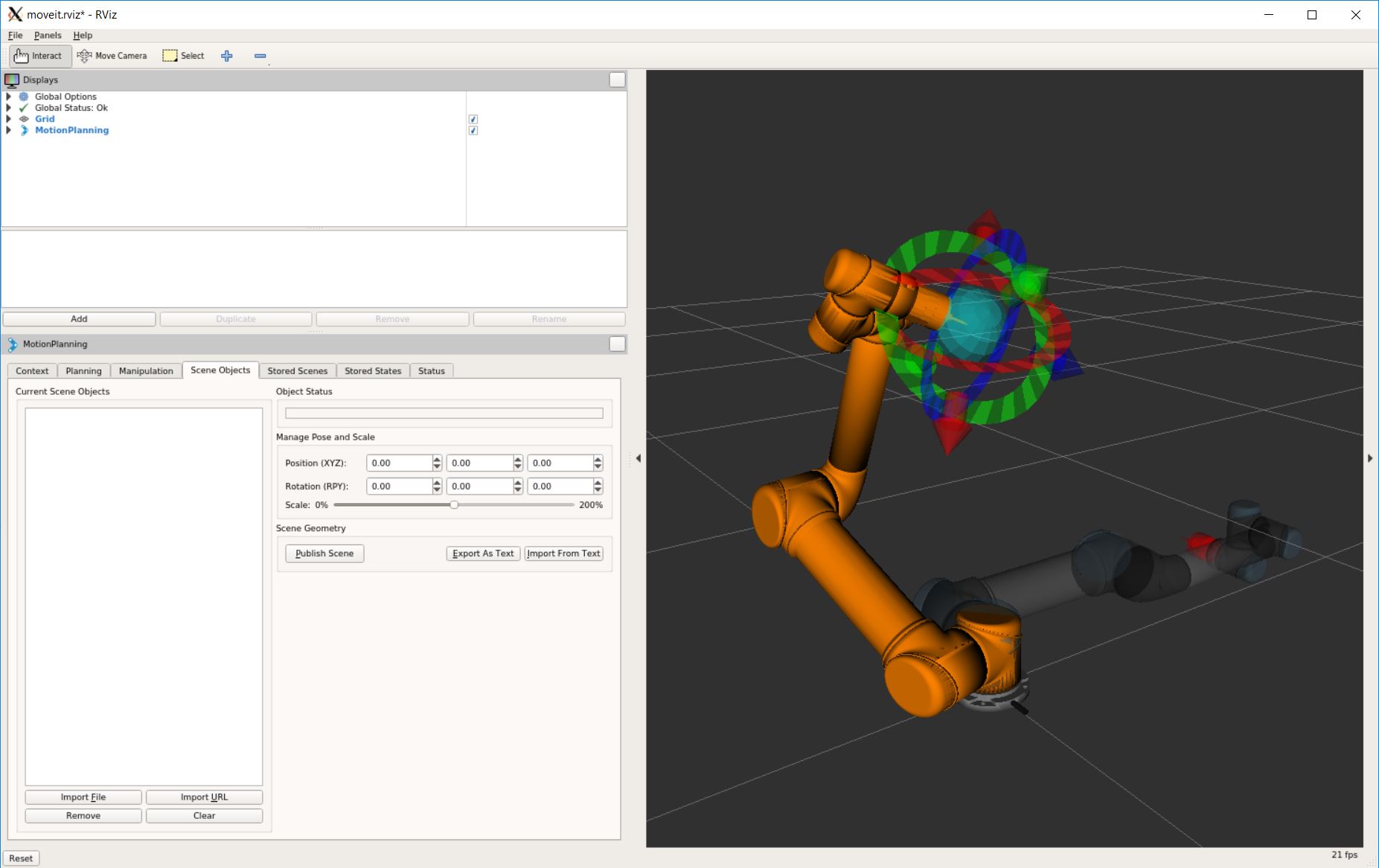The image size is (1379, 868).
Task: Click the red minus toolbar icon
Action: click(260, 56)
